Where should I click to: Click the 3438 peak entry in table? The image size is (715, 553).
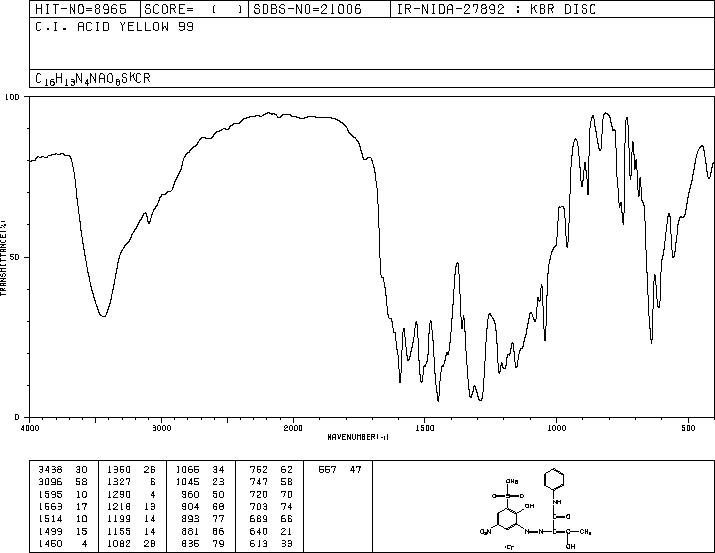pyautogui.click(x=63, y=470)
